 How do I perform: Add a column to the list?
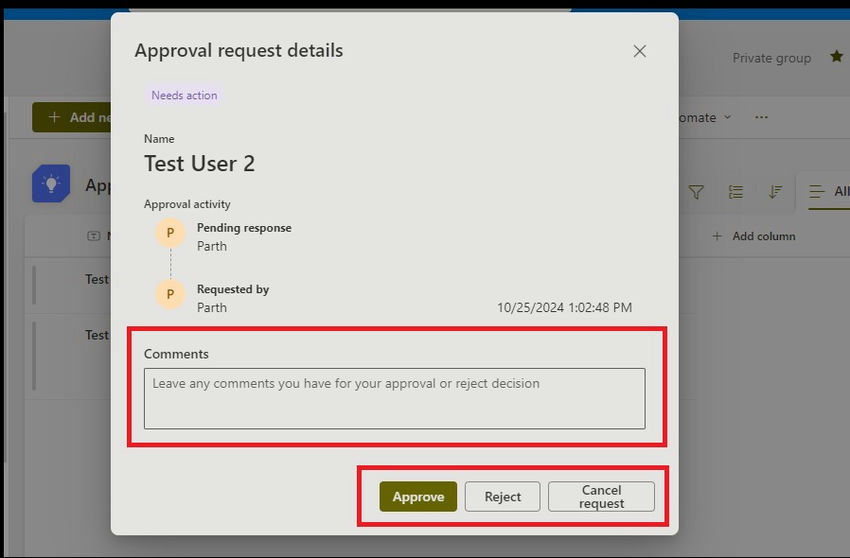coord(754,236)
